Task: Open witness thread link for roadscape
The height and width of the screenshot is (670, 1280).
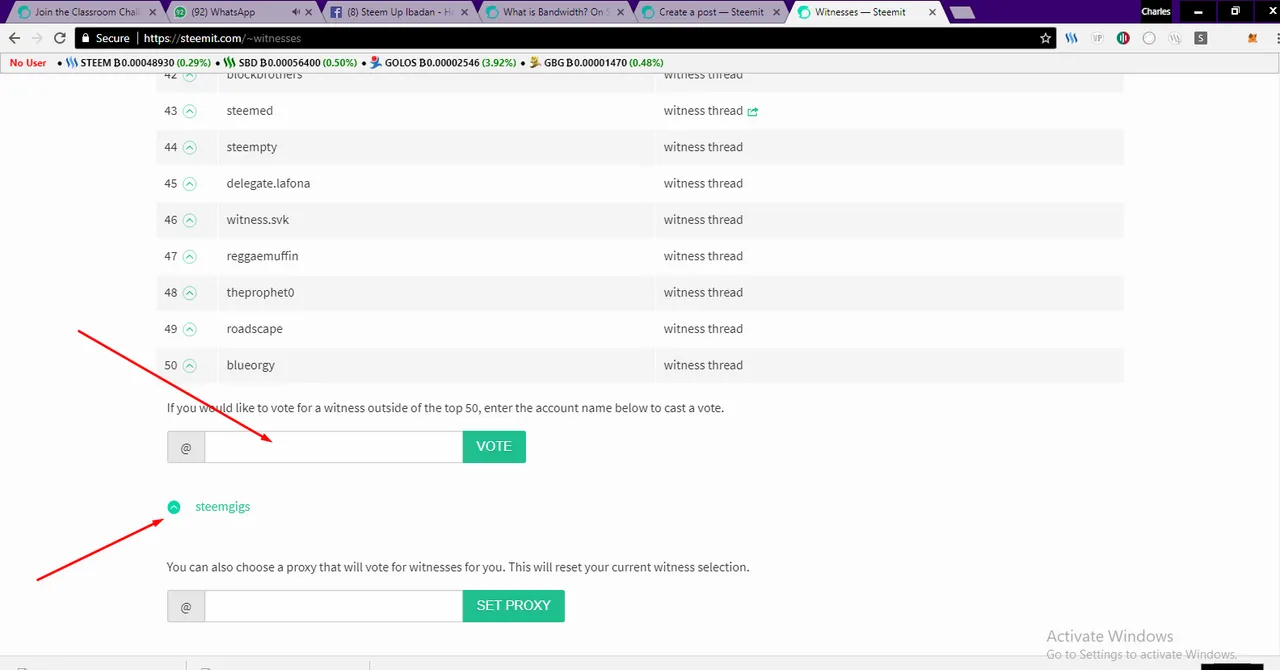Action: coord(703,329)
